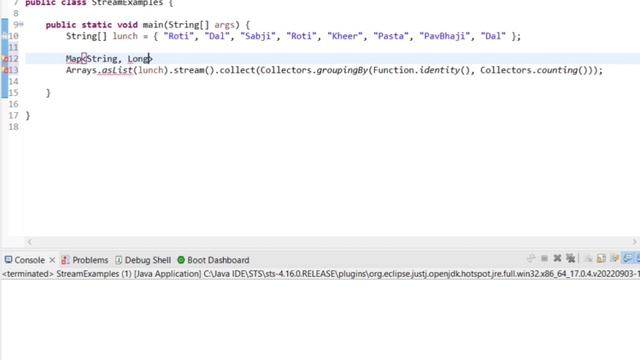640x360 pixels.
Task: Click the asList method call on line 13
Action: click(118, 70)
